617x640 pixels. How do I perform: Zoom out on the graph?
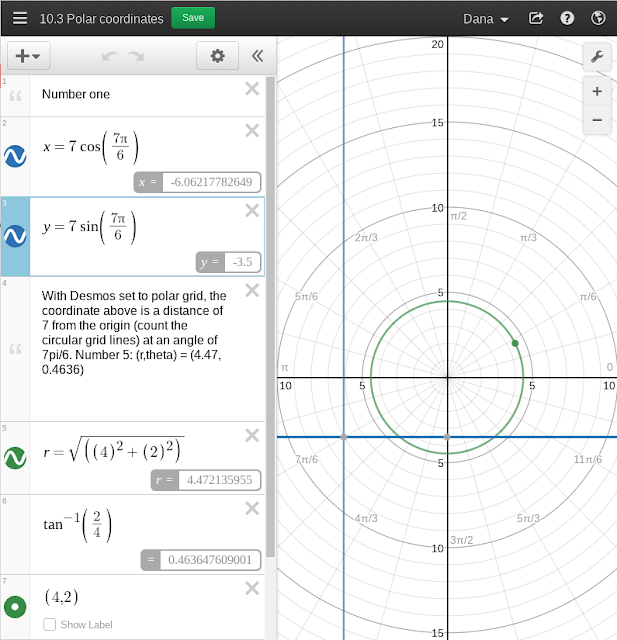597,120
